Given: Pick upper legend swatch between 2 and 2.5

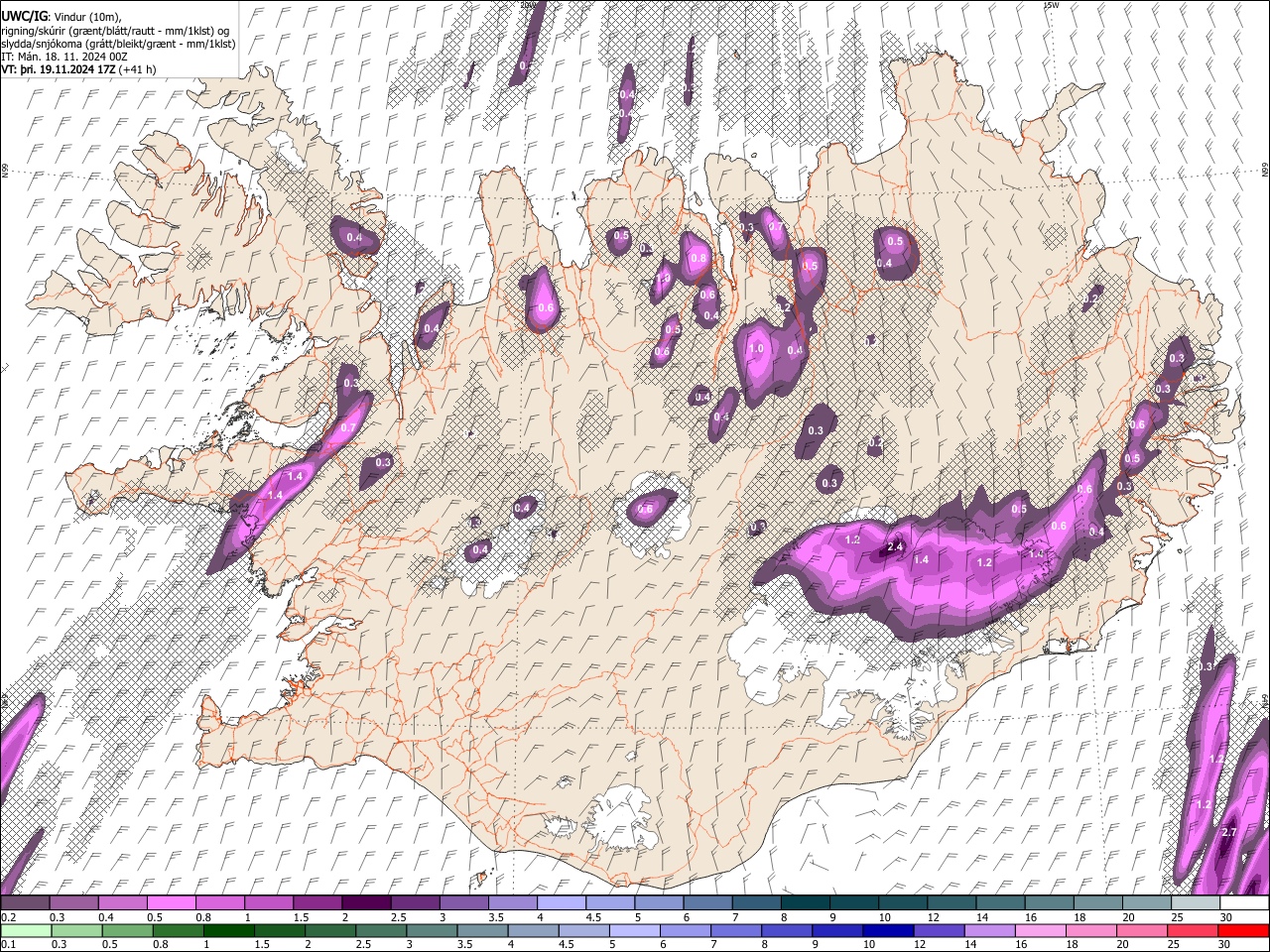Looking at the screenshot, I should (x=365, y=903).
